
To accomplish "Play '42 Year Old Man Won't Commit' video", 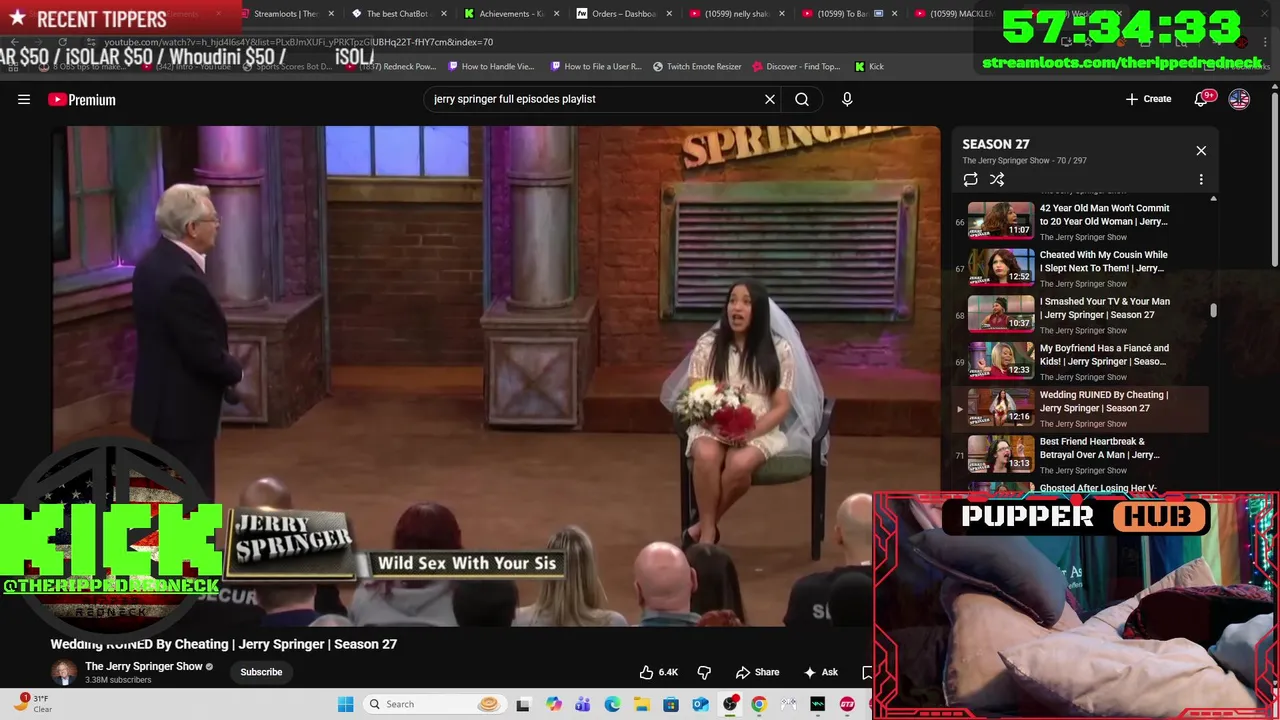I will pyautogui.click(x=1081, y=221).
